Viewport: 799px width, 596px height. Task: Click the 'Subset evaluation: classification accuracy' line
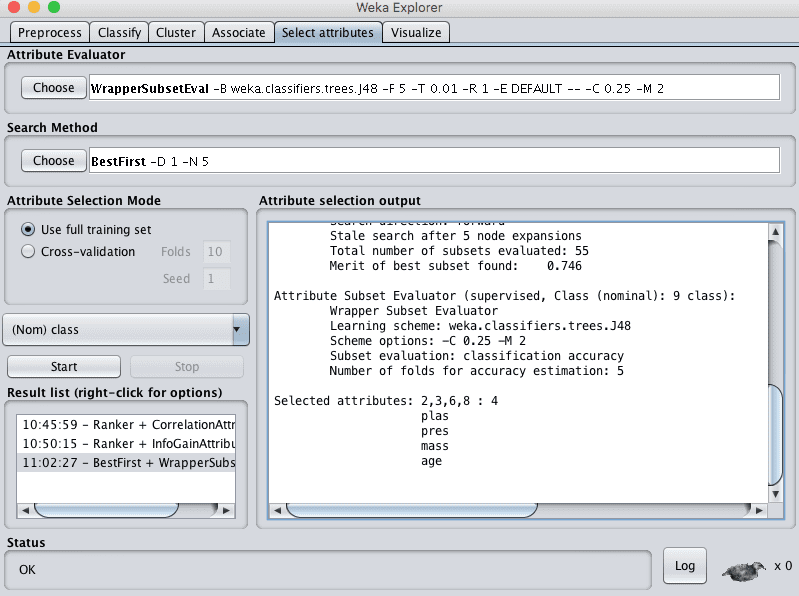476,356
